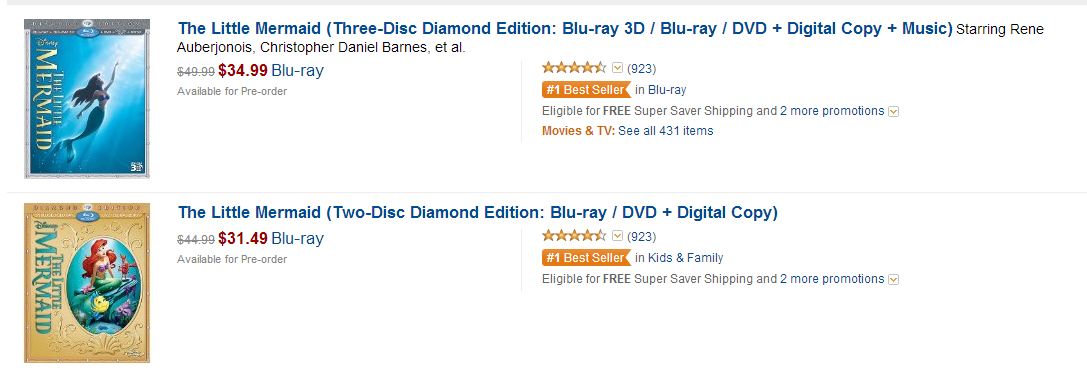The height and width of the screenshot is (374, 1087).
Task: Click star rating of Three-Disc edition
Action: (573, 68)
